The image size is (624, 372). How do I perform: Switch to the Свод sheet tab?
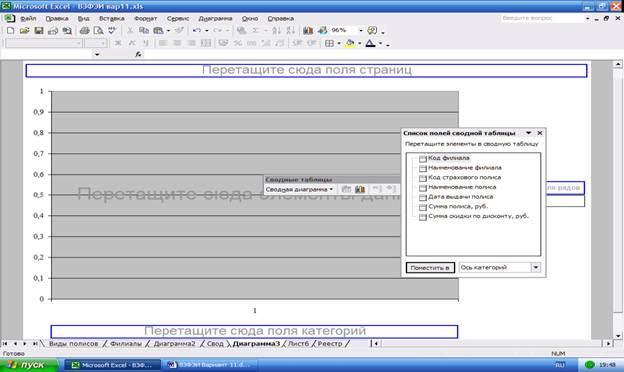[x=215, y=343]
